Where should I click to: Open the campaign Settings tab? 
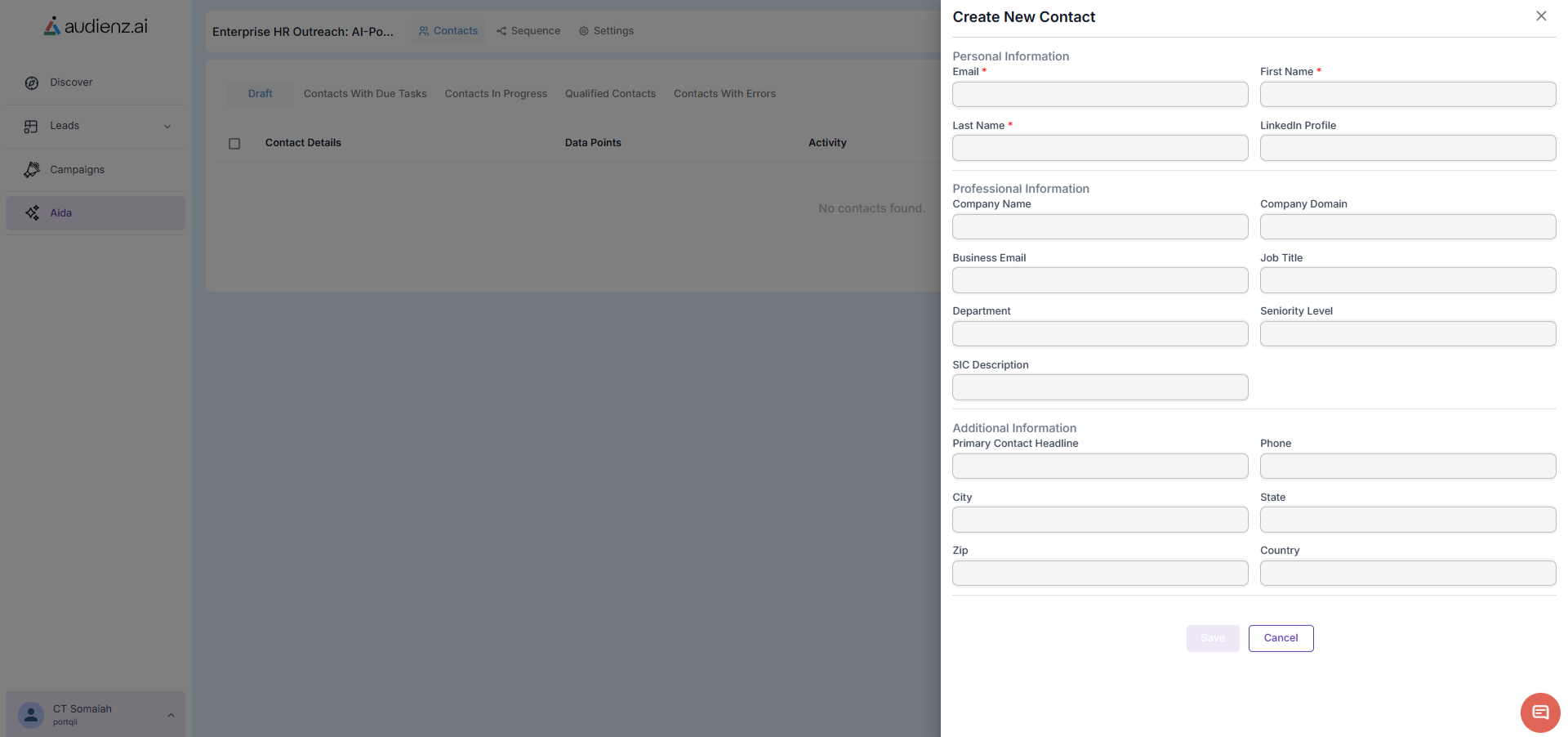click(x=606, y=31)
